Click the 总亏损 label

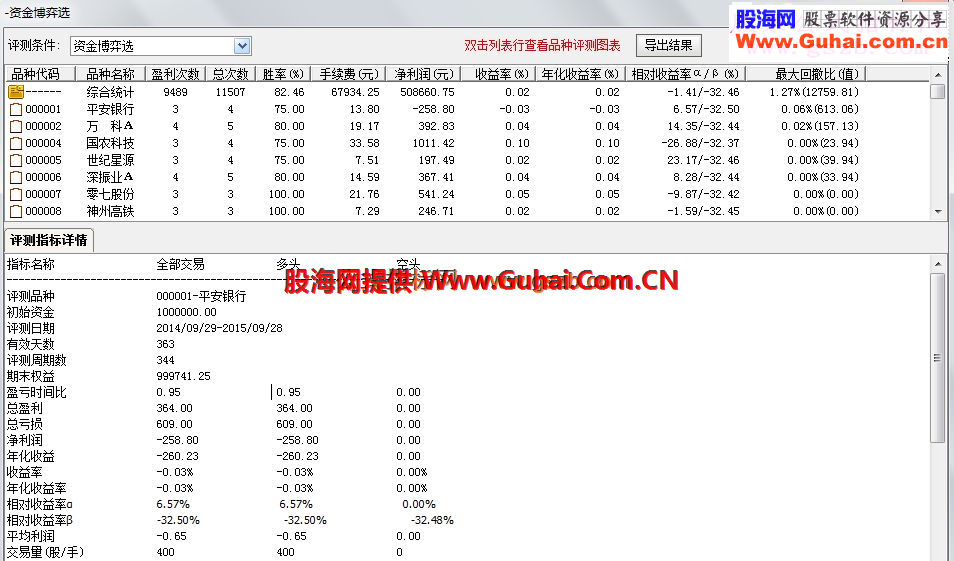[24, 424]
